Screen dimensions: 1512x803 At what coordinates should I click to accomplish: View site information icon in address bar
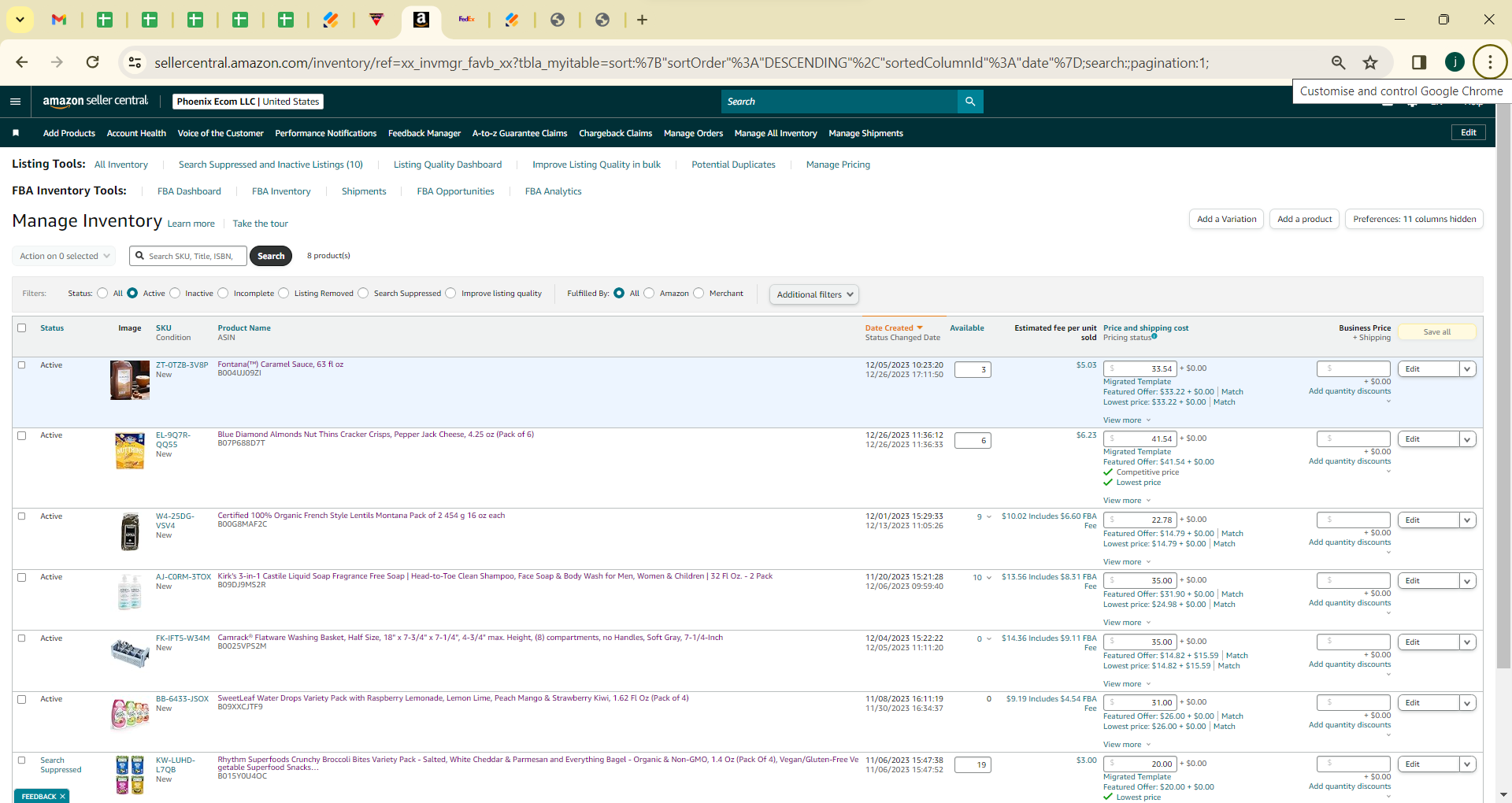(135, 62)
